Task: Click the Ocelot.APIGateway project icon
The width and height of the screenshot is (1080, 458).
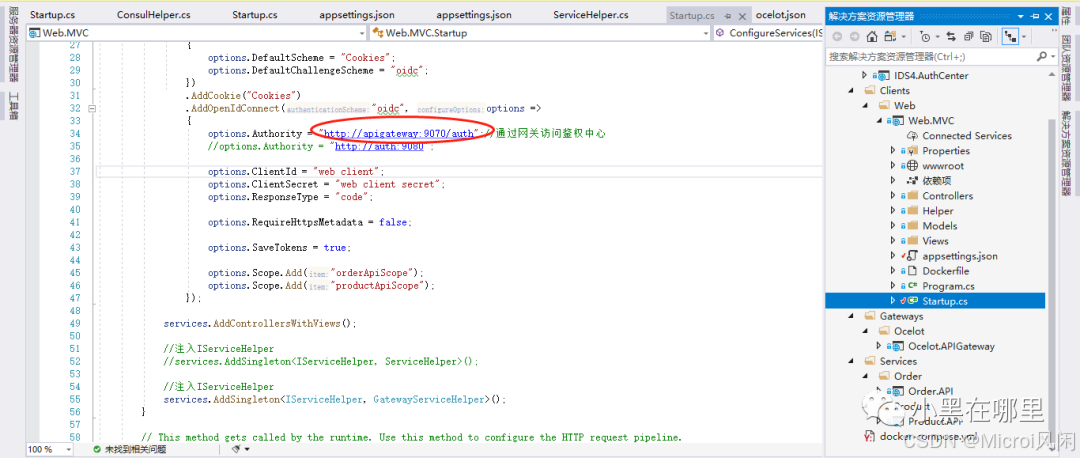Action: (x=897, y=346)
